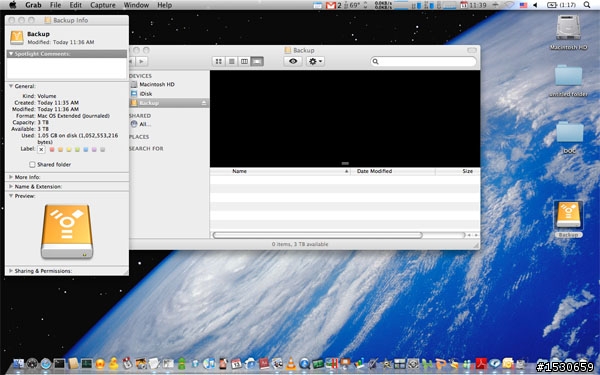Open Adobe Acrobat from the Dock

pyautogui.click(x=481, y=364)
